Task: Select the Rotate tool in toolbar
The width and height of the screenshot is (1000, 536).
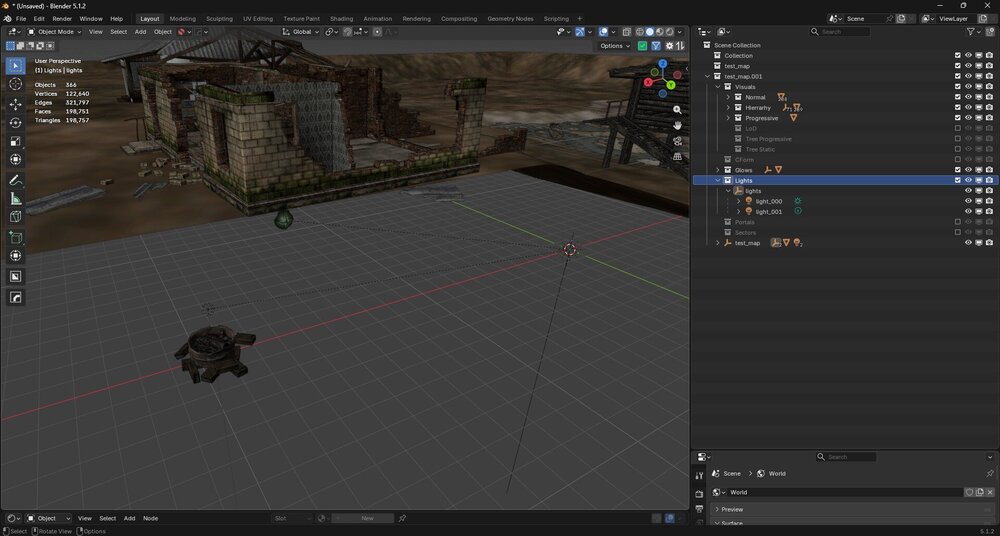Action: tap(16, 123)
